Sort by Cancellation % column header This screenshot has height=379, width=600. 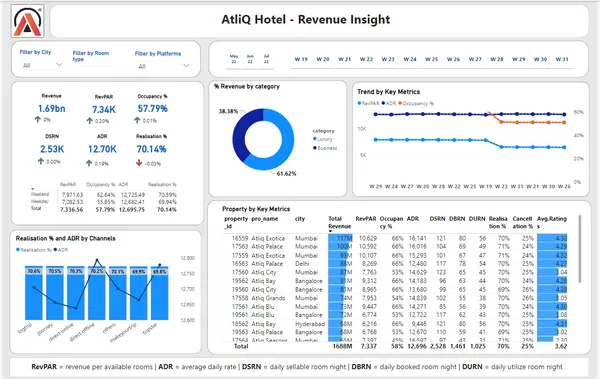[x=523, y=222]
